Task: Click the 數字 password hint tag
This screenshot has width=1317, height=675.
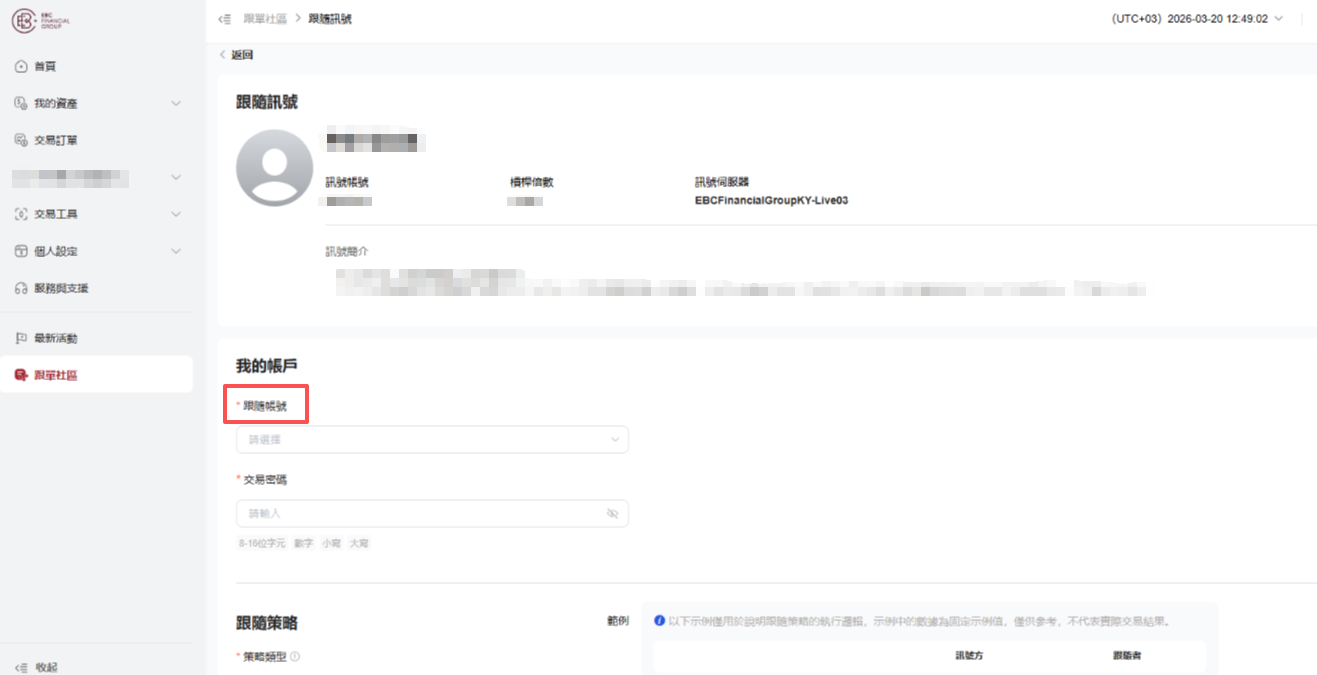Action: [x=304, y=543]
